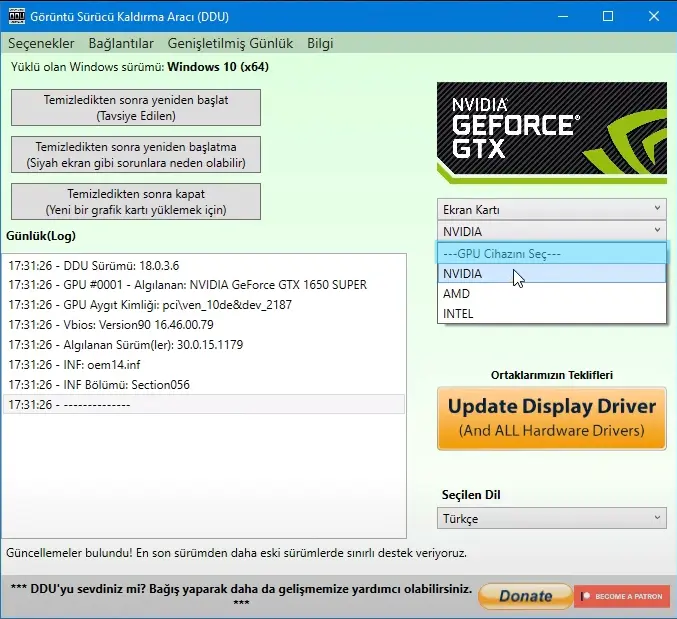The image size is (677, 619).
Task: Minimize the DDU window
Action: pyautogui.click(x=563, y=16)
